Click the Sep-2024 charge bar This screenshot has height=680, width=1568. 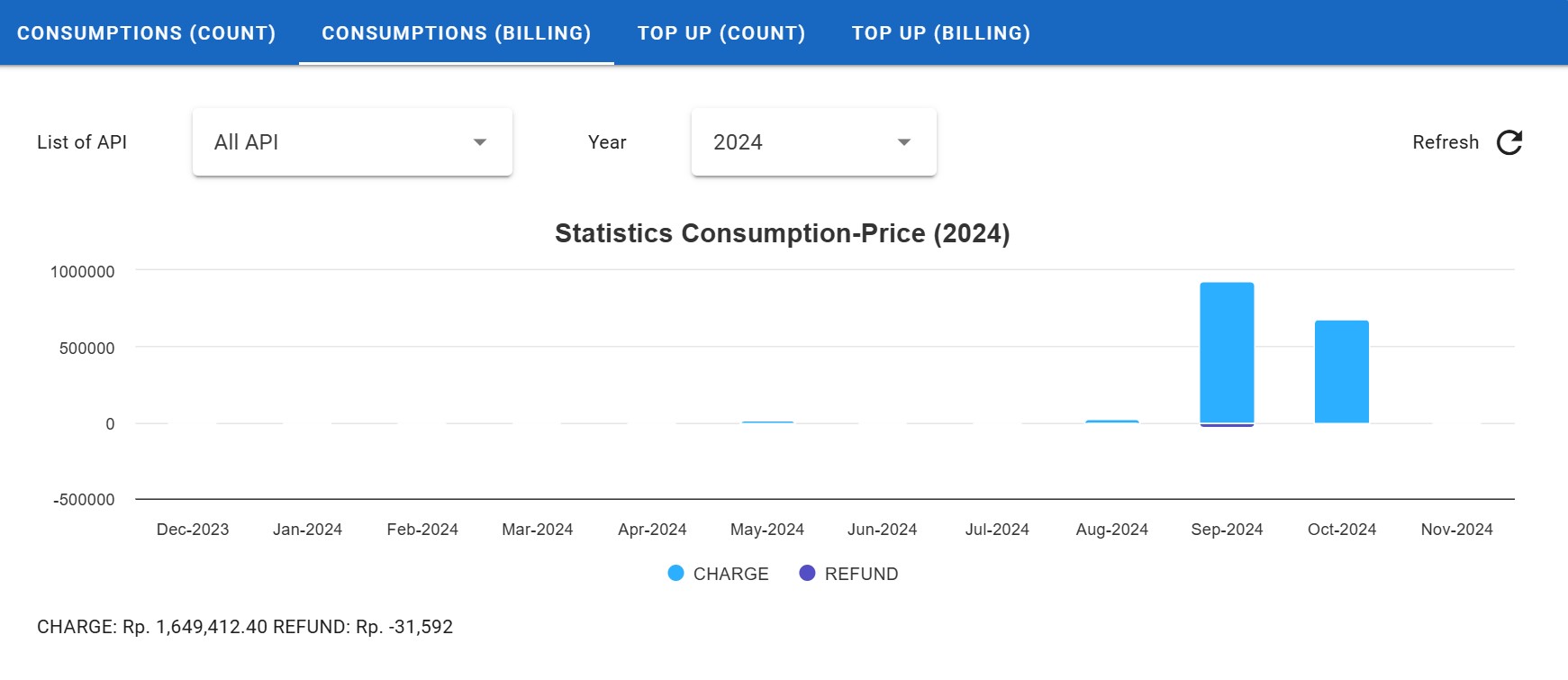(1227, 351)
